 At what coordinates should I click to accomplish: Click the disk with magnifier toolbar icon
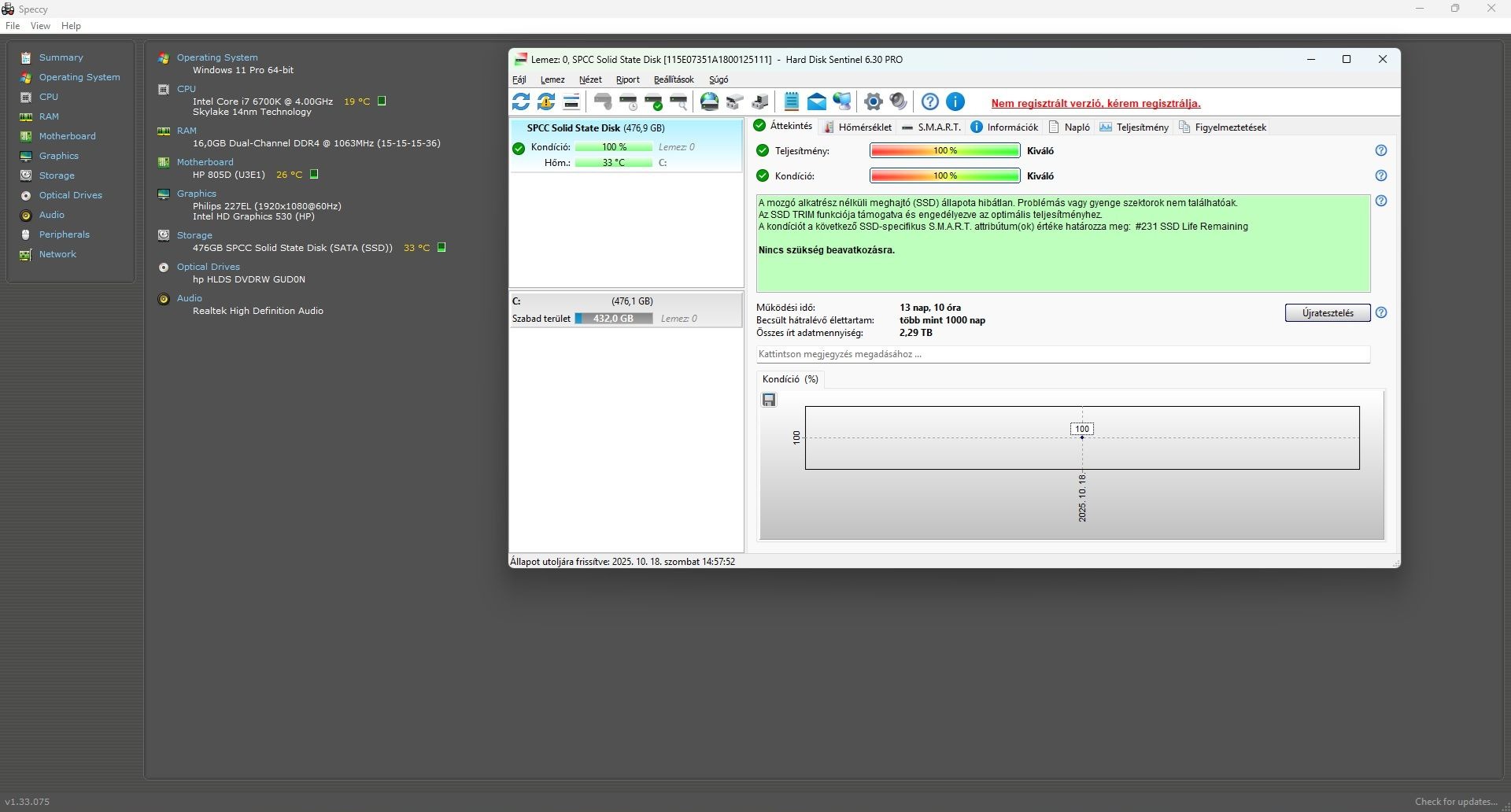[x=678, y=101]
